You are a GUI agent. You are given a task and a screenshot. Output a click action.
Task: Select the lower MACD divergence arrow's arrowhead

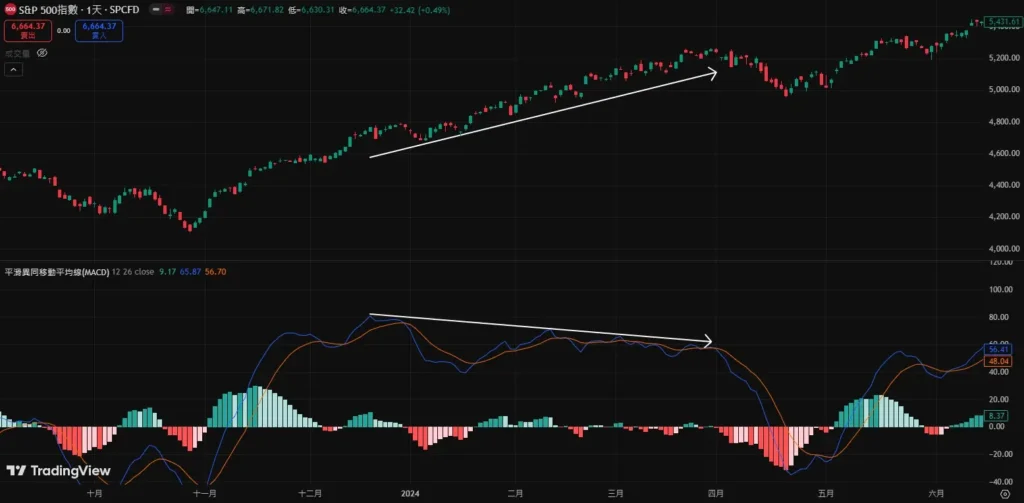pyautogui.click(x=708, y=341)
